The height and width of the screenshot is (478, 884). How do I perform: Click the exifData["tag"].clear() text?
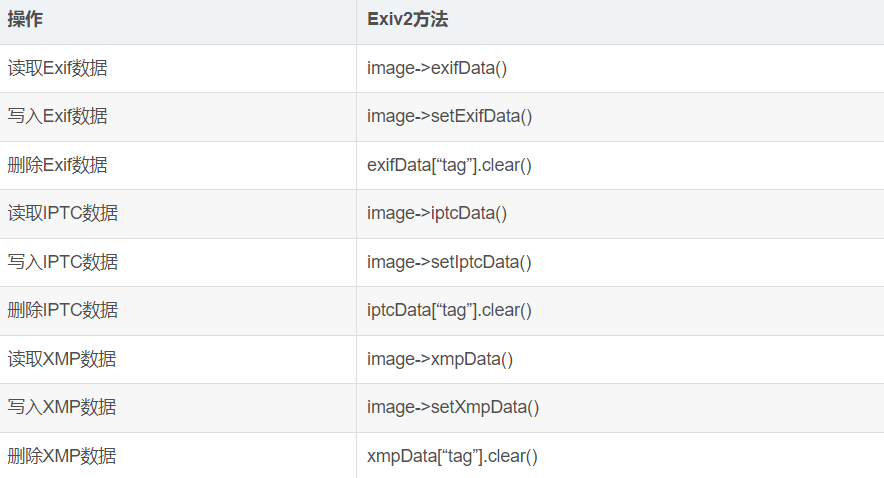click(449, 165)
